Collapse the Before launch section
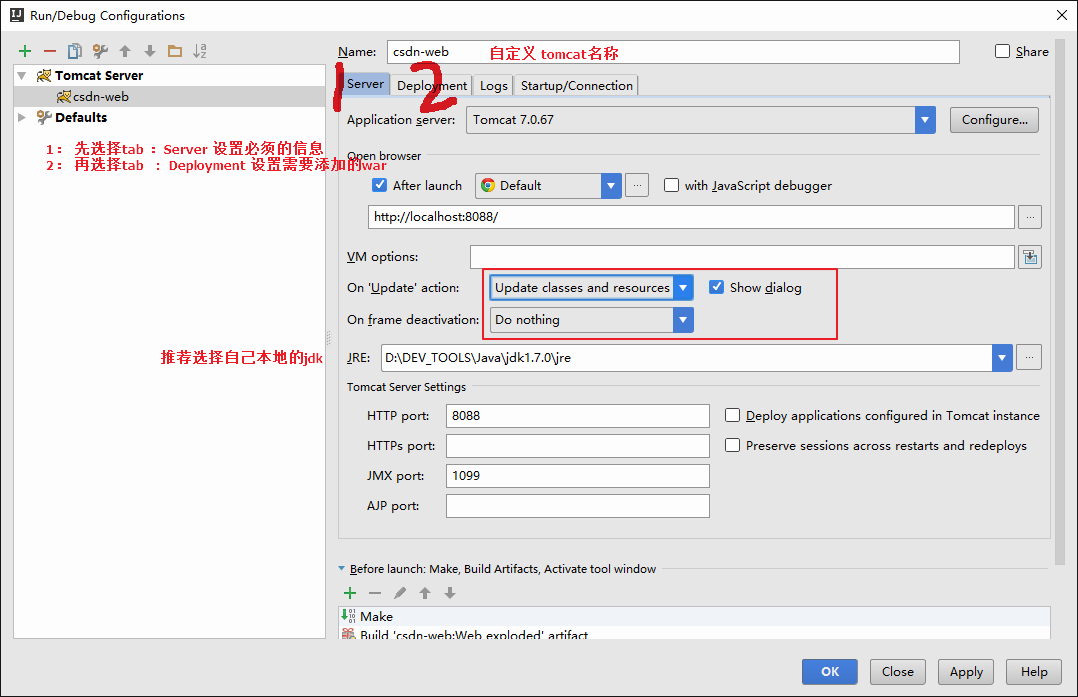 click(342, 568)
